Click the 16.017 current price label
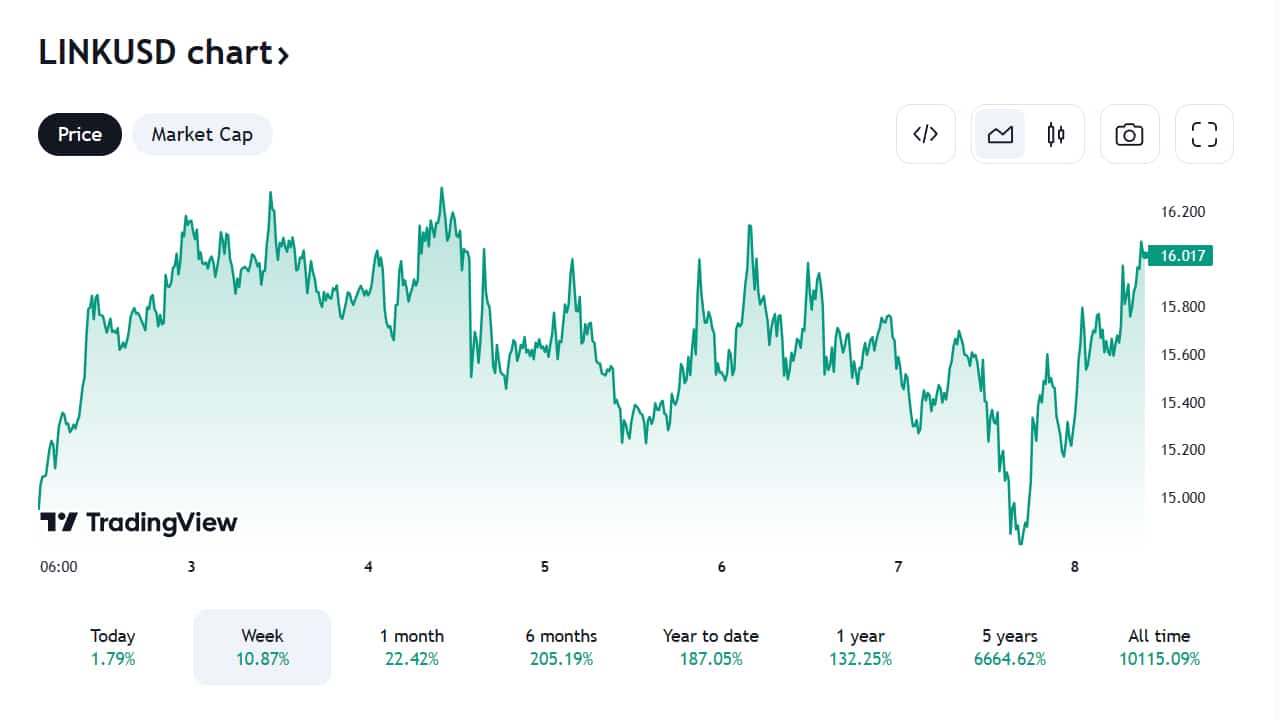The image size is (1280, 720). point(1180,256)
